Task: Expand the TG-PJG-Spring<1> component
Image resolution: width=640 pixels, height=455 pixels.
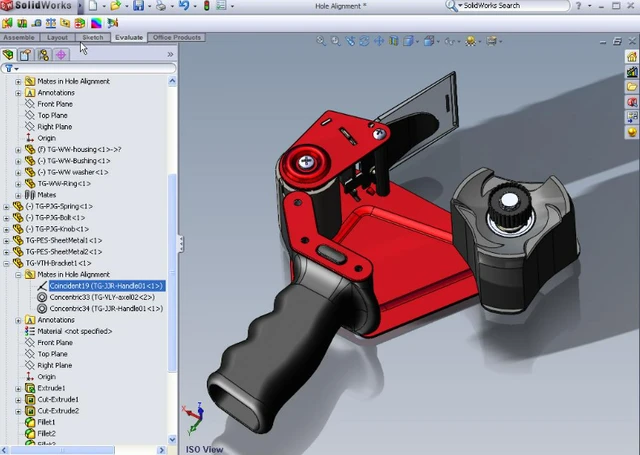Action: 7,207
